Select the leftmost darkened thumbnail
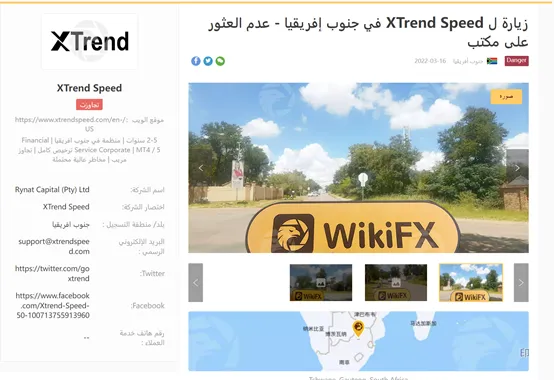This screenshot has height=380, width=554. (x=321, y=283)
